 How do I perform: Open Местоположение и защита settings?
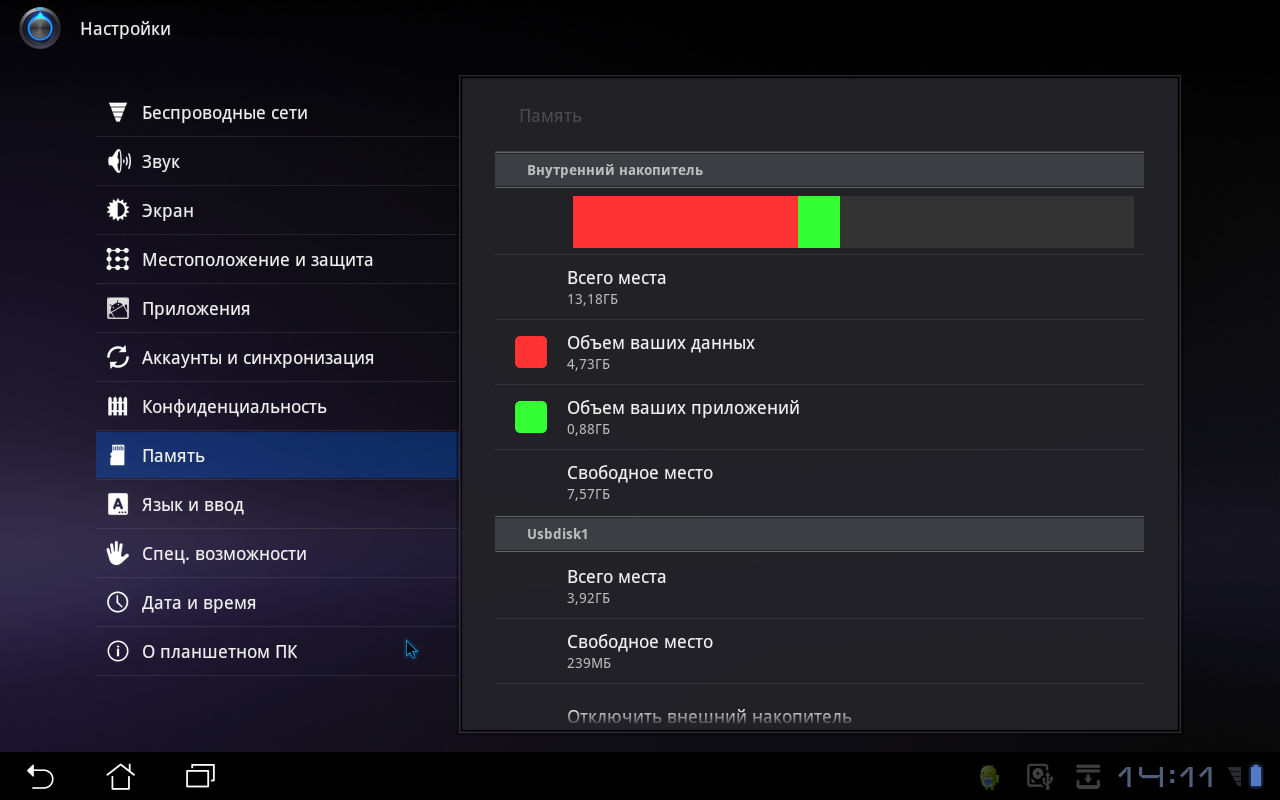pos(257,260)
